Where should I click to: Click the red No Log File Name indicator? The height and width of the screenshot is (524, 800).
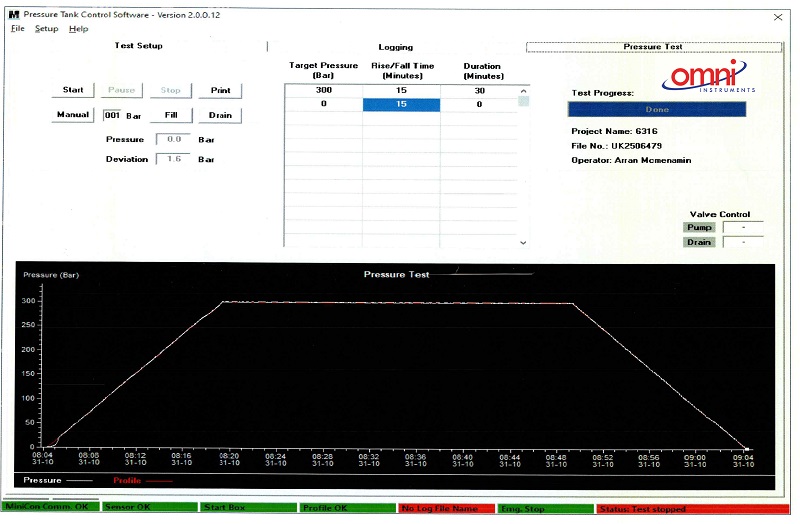445,508
